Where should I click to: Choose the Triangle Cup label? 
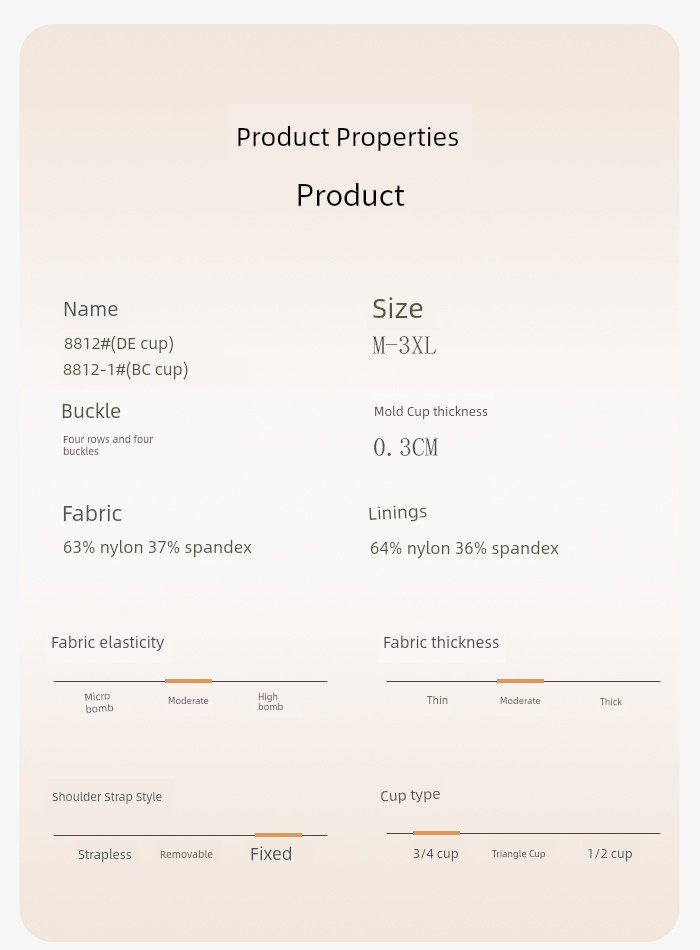[x=518, y=854]
